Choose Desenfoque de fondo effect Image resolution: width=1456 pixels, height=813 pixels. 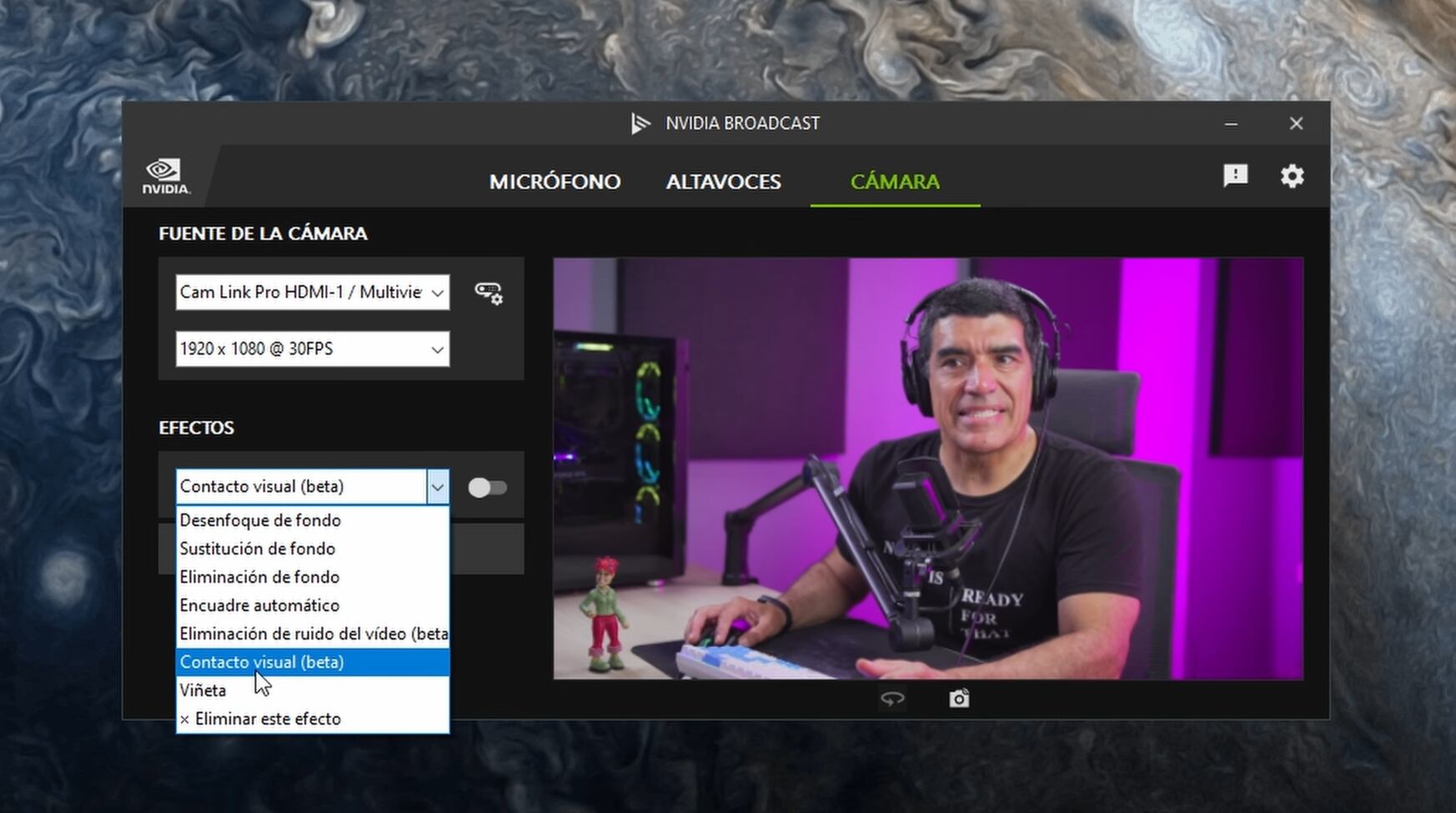313,520
